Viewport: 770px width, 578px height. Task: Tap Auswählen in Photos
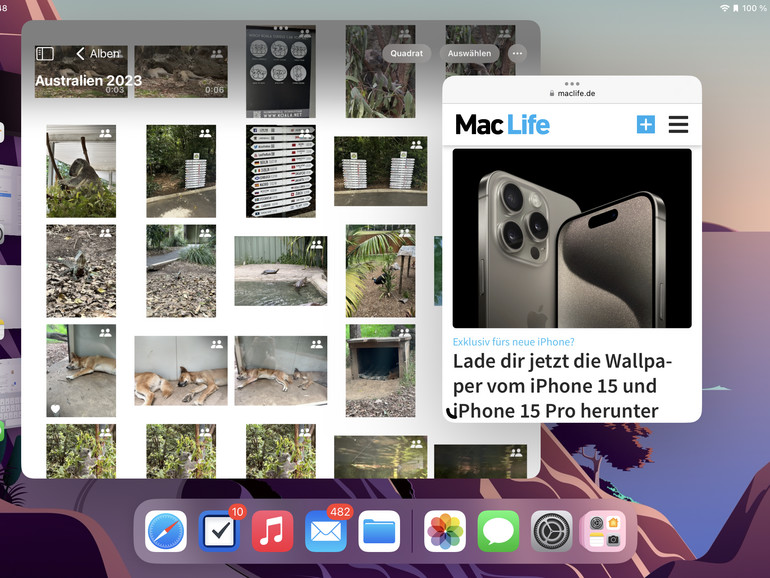pyautogui.click(x=469, y=54)
